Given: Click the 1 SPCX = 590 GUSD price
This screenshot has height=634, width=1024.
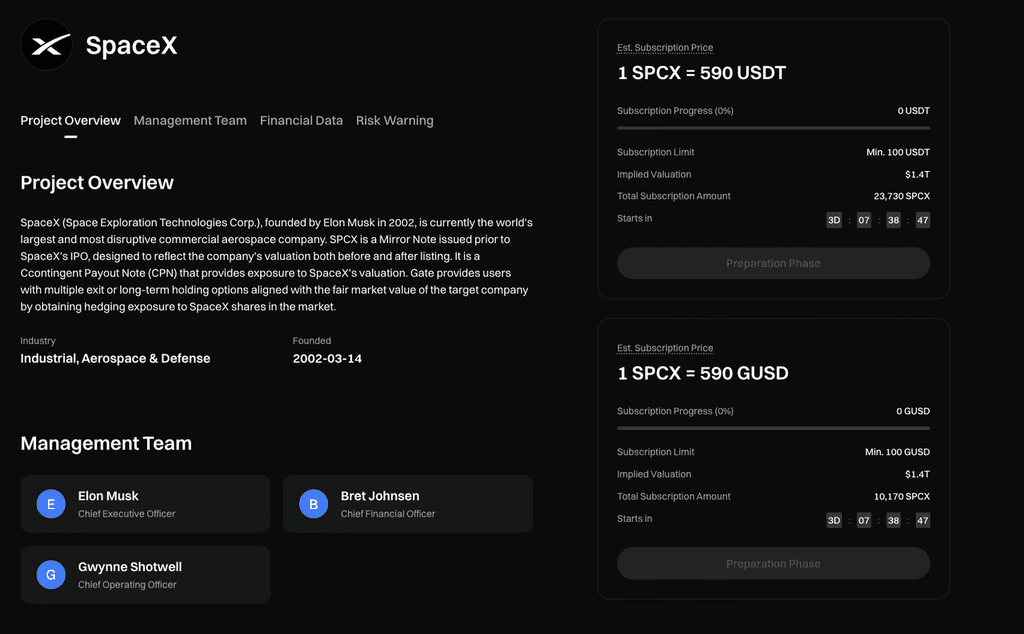Looking at the screenshot, I should (x=703, y=373).
